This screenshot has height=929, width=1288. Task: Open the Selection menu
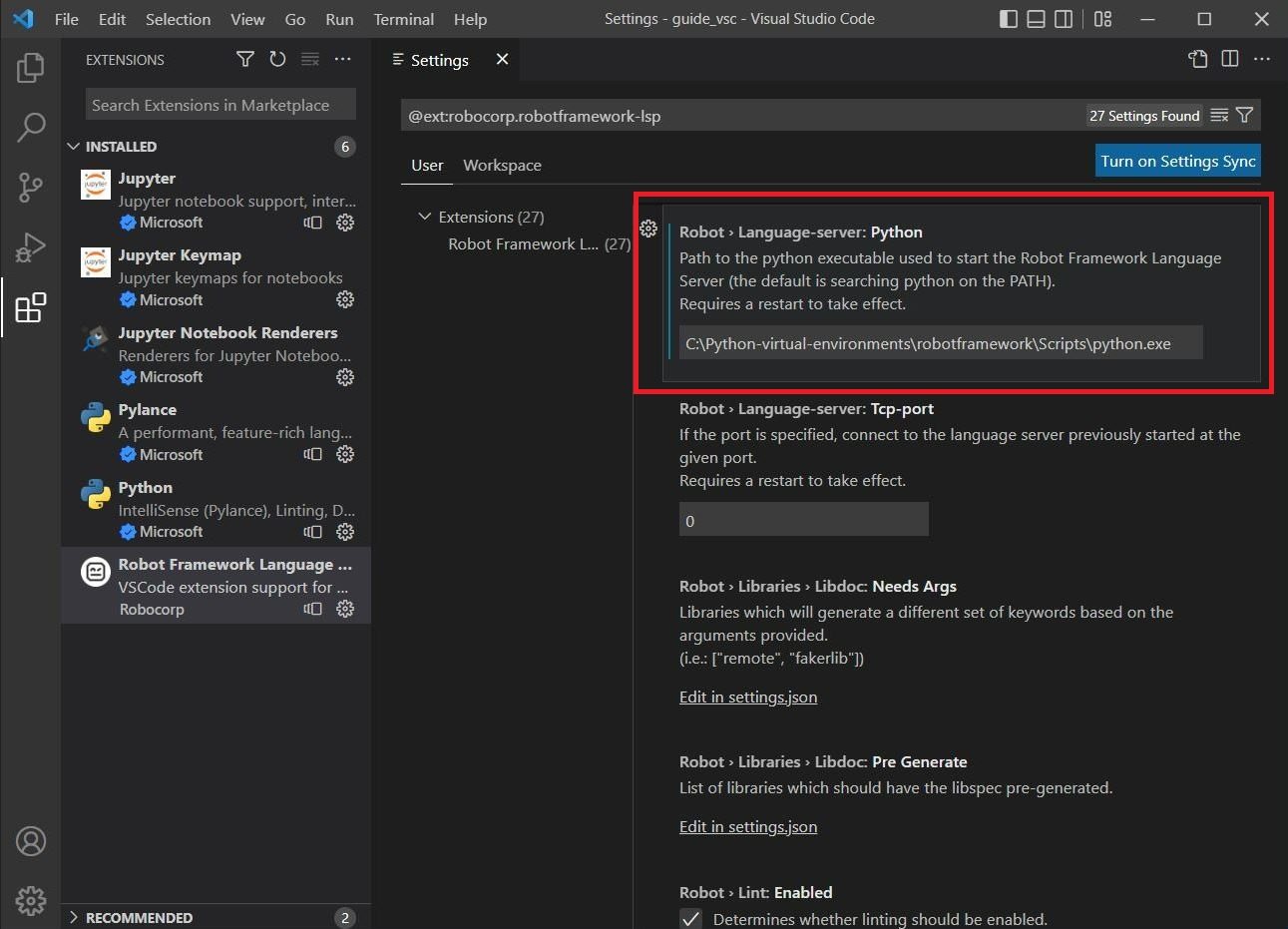click(x=178, y=19)
